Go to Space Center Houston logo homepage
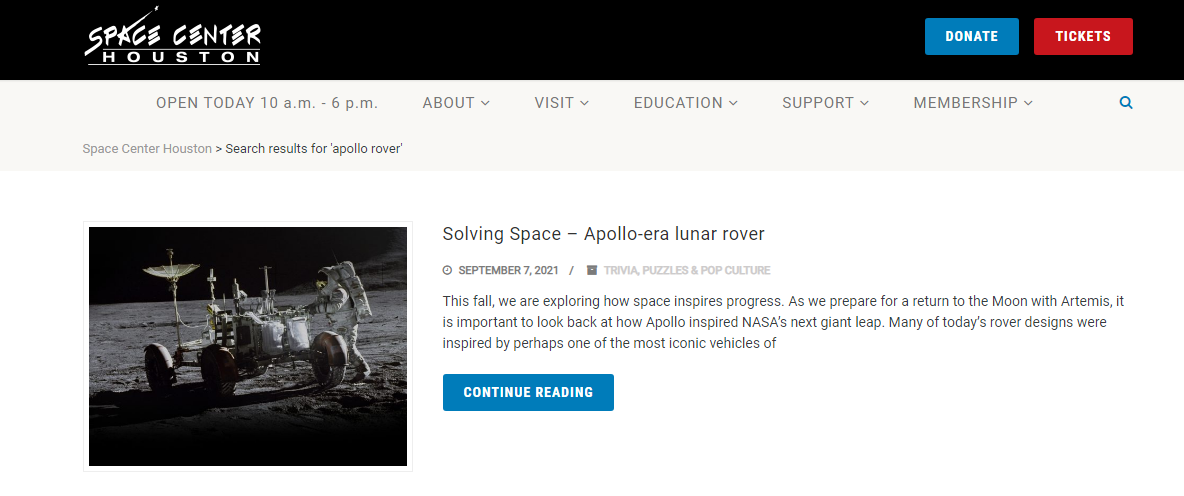Screen dimensions: 1184x496 click(x=172, y=36)
